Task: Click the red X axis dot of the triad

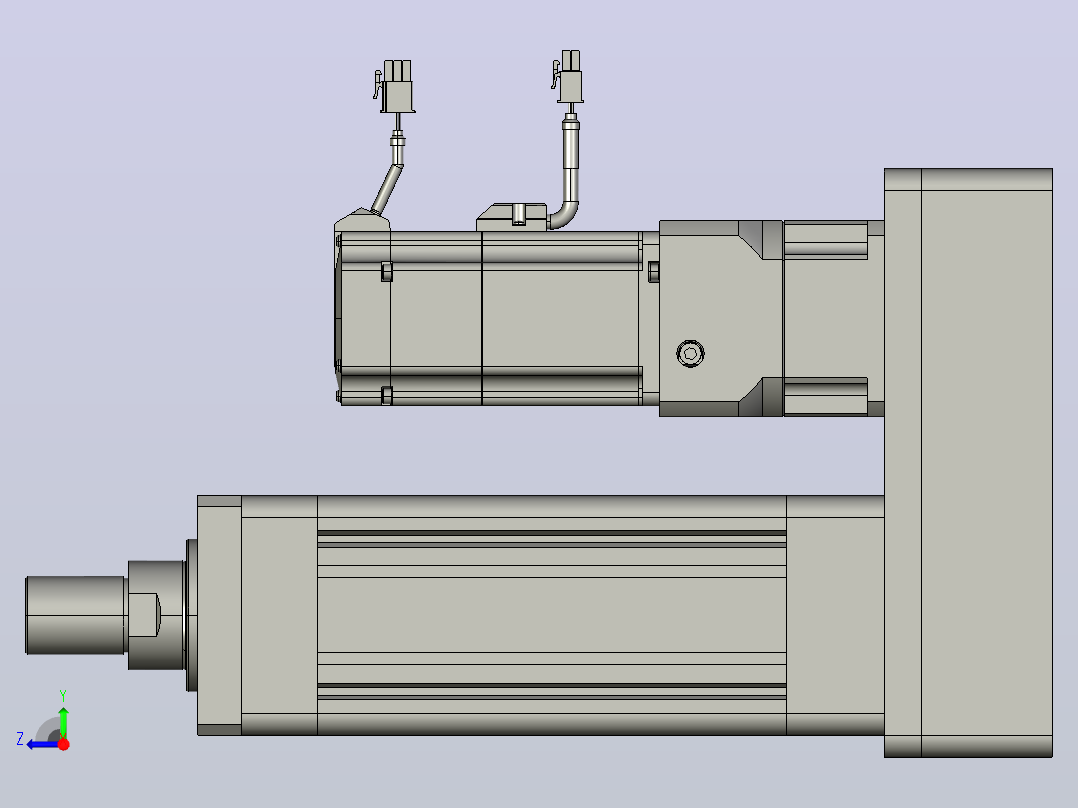Action: tap(63, 744)
